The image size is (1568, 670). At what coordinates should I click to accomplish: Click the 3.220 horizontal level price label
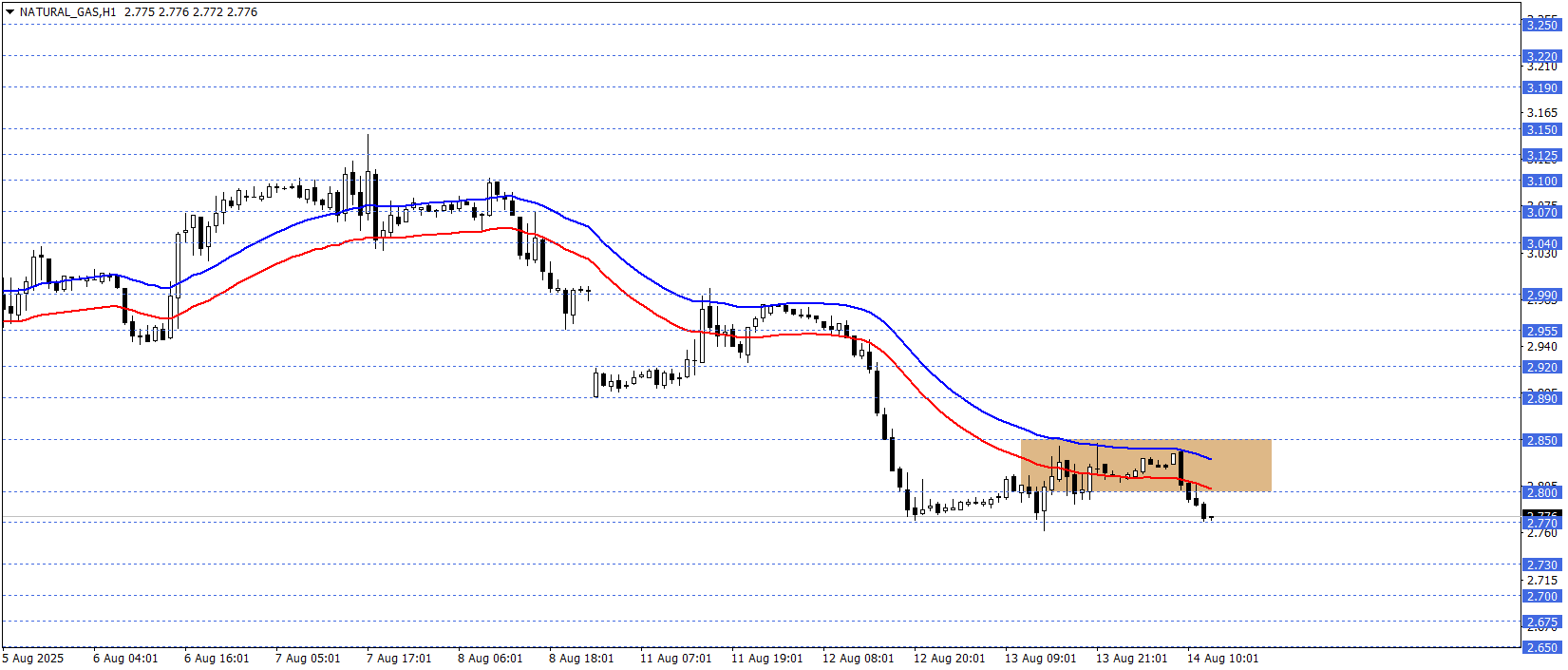(x=1541, y=56)
